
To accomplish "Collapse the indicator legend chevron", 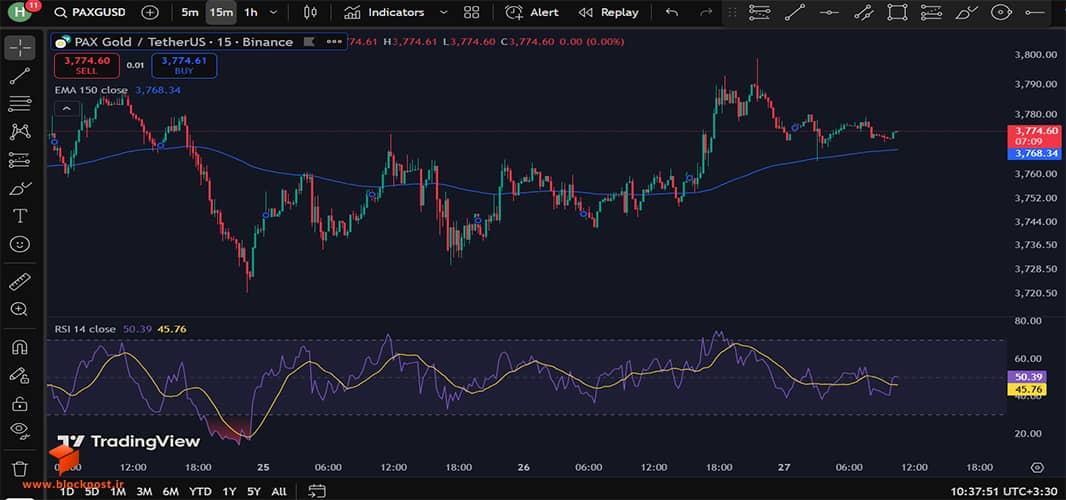I will pyautogui.click(x=67, y=108).
